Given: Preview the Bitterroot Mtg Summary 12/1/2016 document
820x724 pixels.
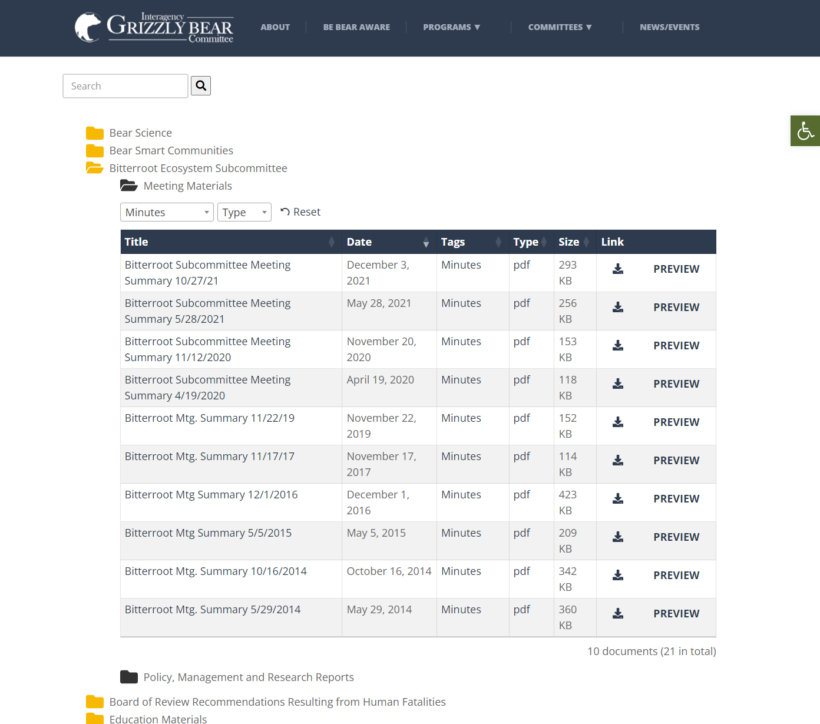Looking at the screenshot, I should tap(676, 498).
